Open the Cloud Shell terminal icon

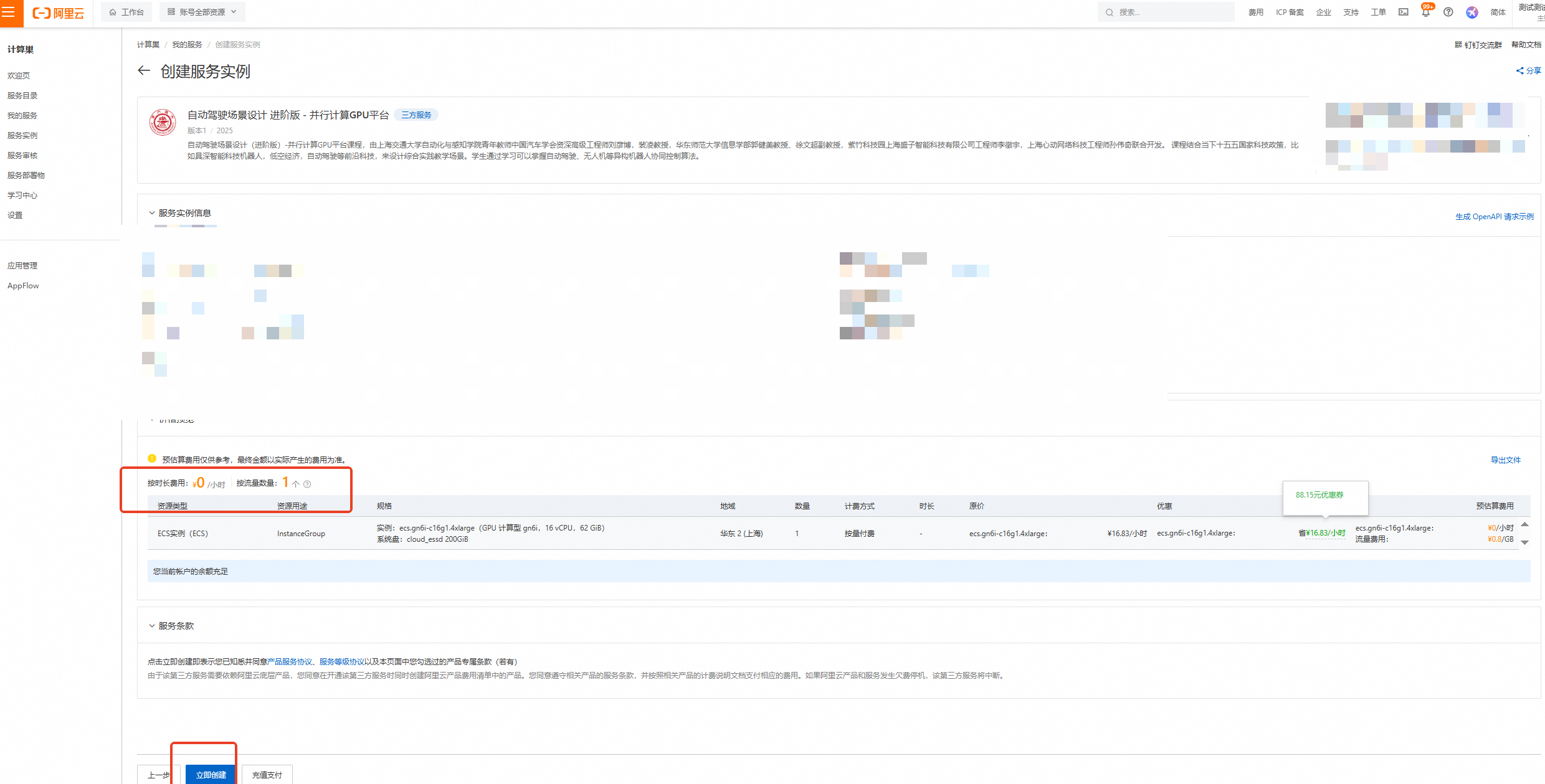(x=1403, y=12)
